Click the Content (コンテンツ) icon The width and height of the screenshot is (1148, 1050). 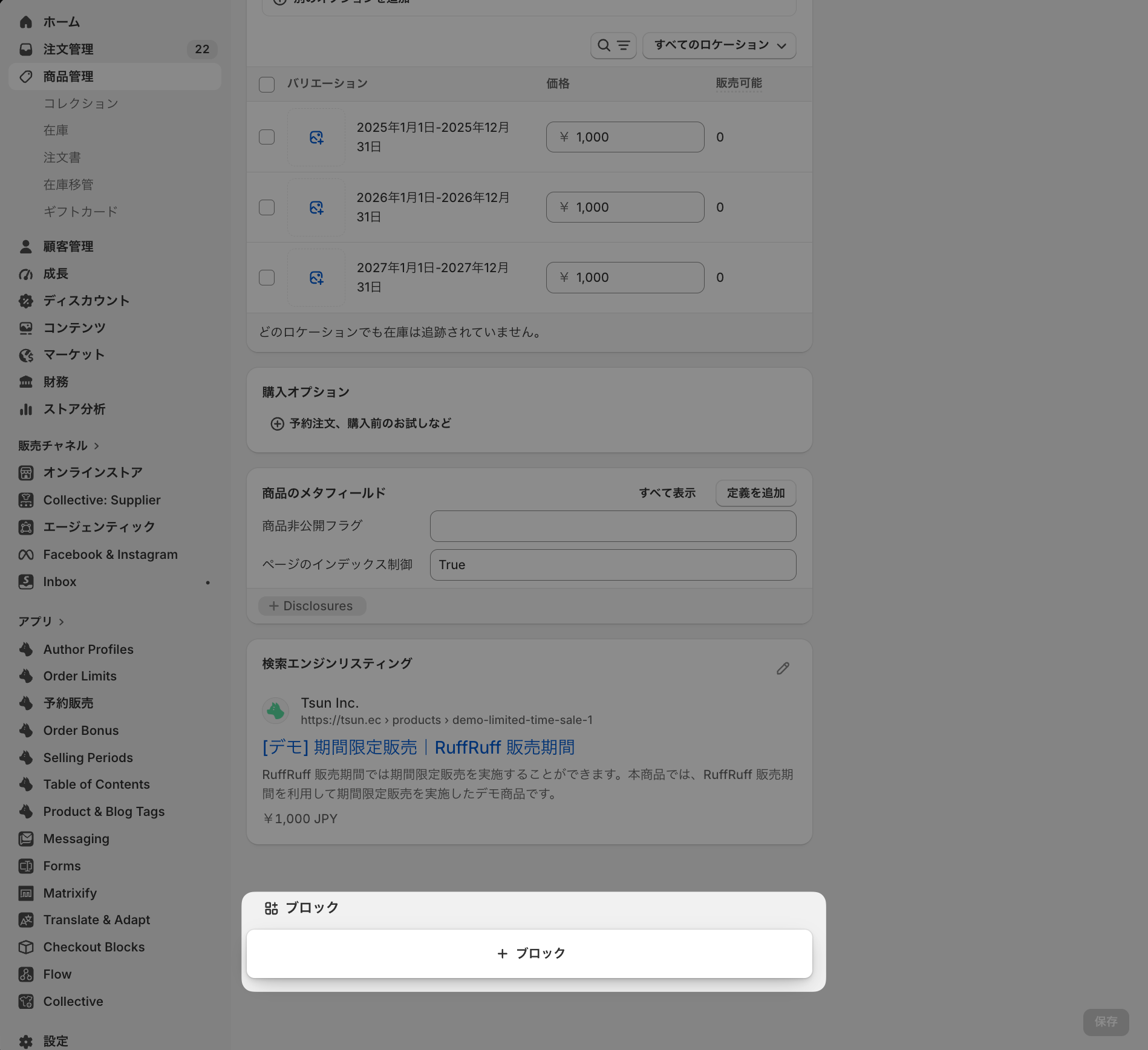point(25,328)
